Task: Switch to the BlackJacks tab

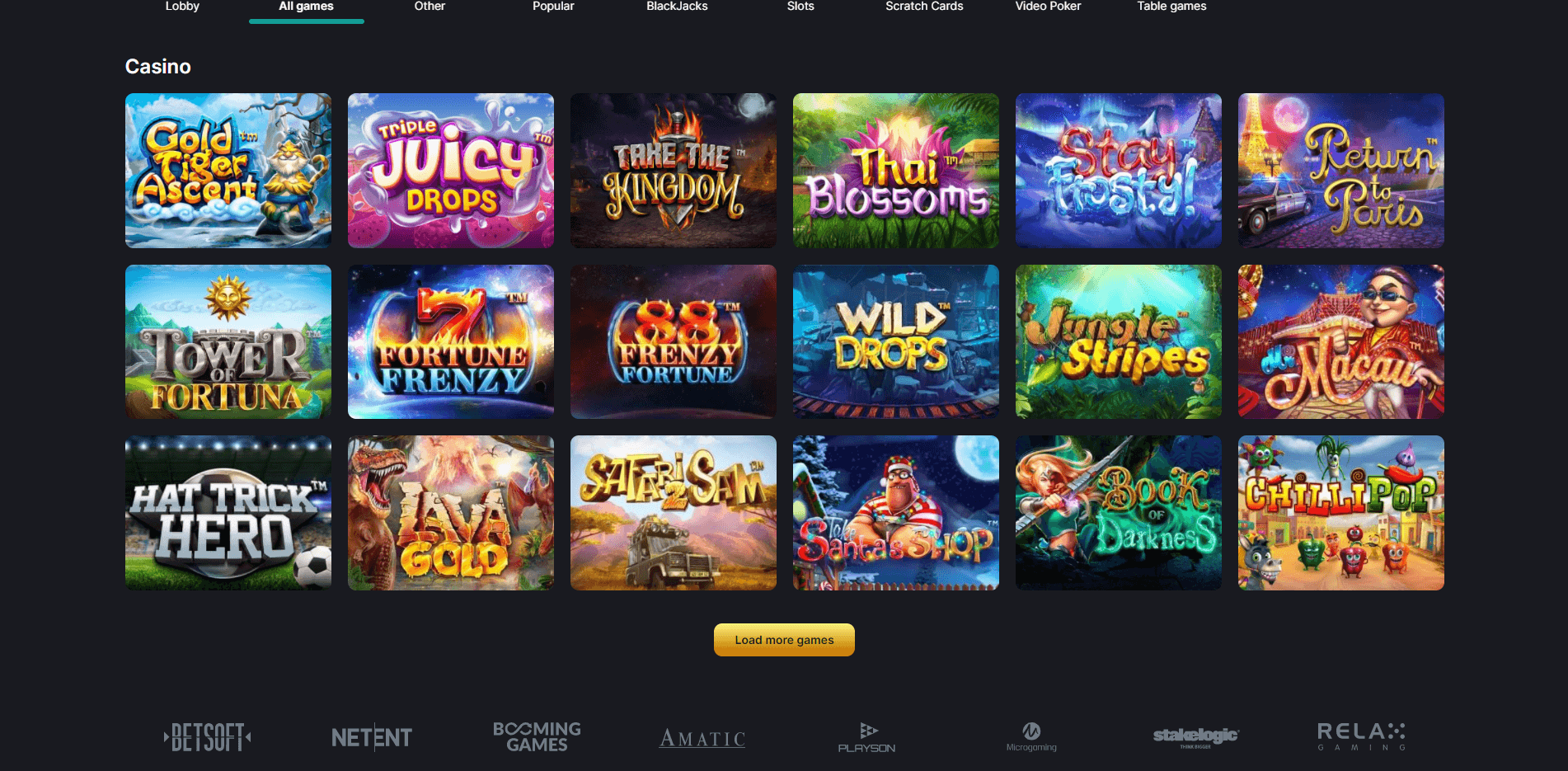Action: 677,7
